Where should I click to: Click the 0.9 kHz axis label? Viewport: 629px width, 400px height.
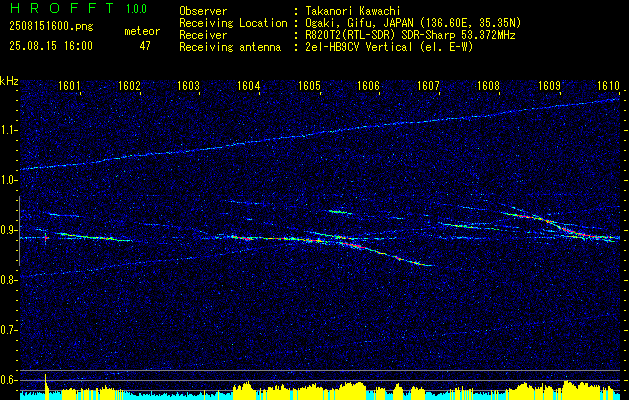[x=8, y=230]
